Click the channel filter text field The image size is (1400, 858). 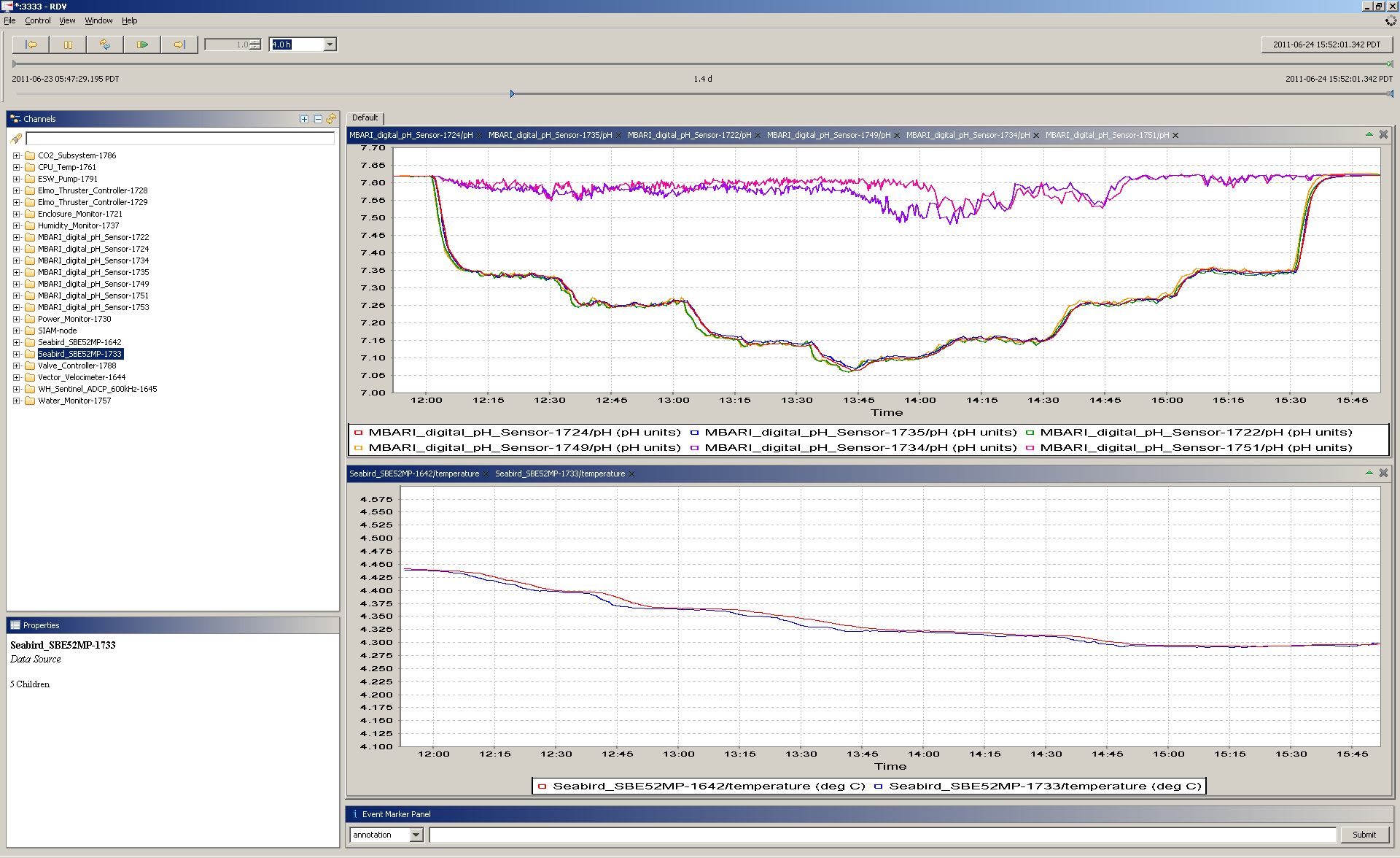point(180,139)
